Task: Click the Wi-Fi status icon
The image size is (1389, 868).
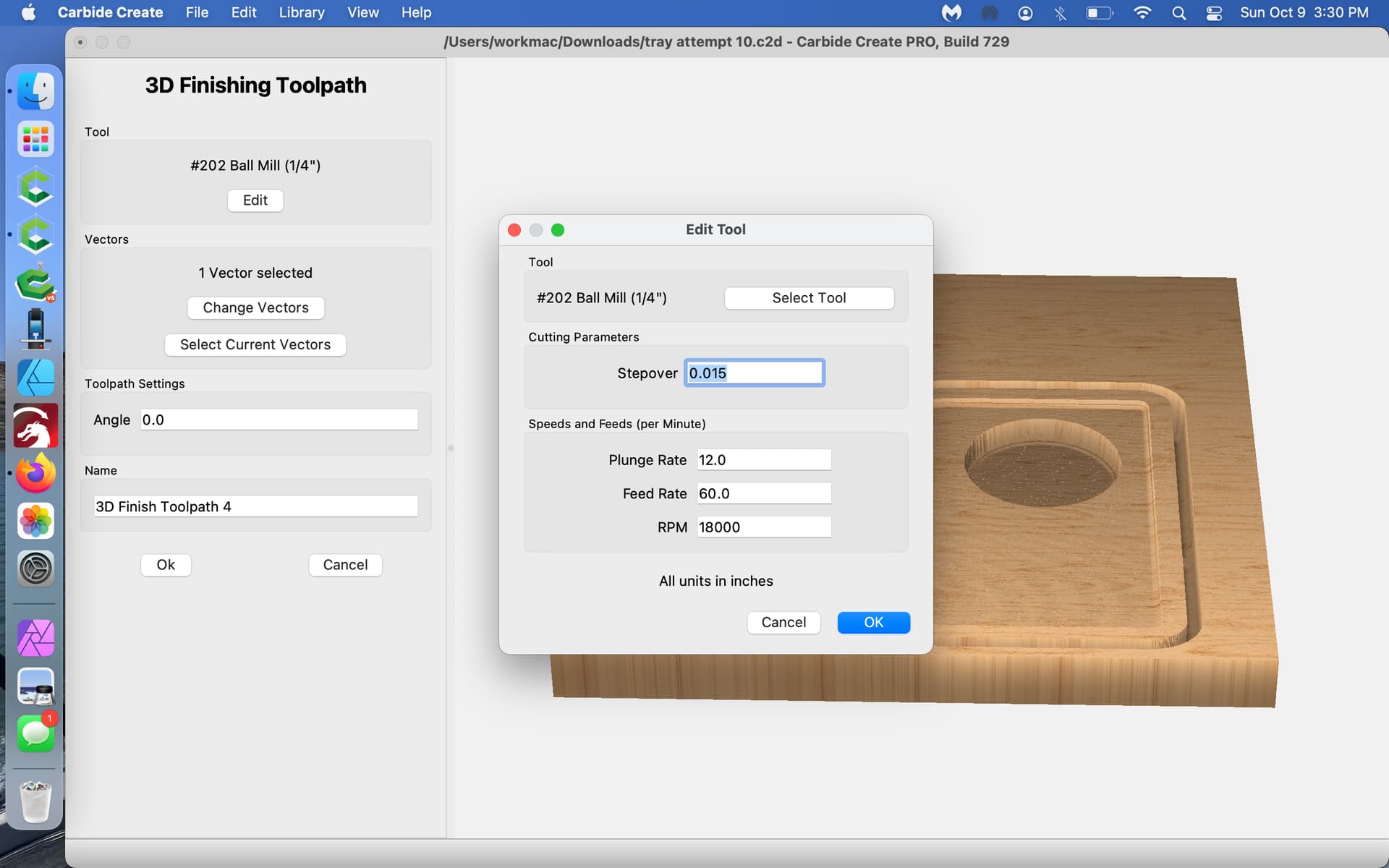Action: click(1142, 12)
